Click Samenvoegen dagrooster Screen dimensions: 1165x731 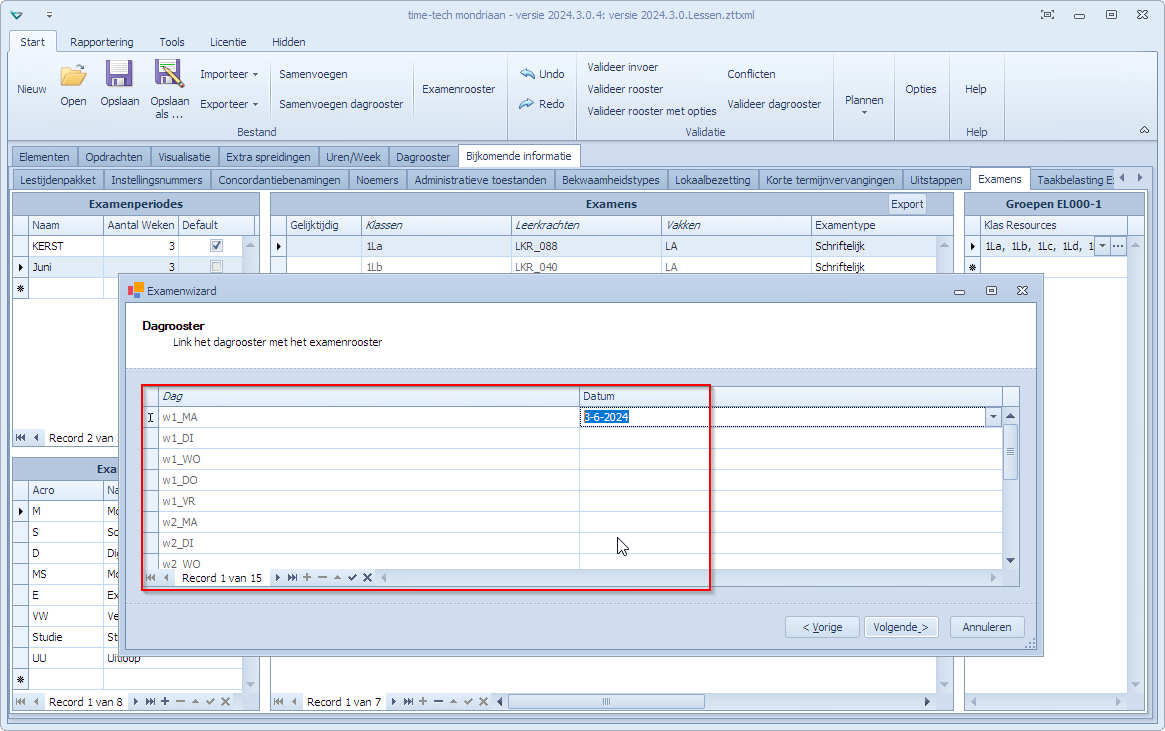(341, 104)
